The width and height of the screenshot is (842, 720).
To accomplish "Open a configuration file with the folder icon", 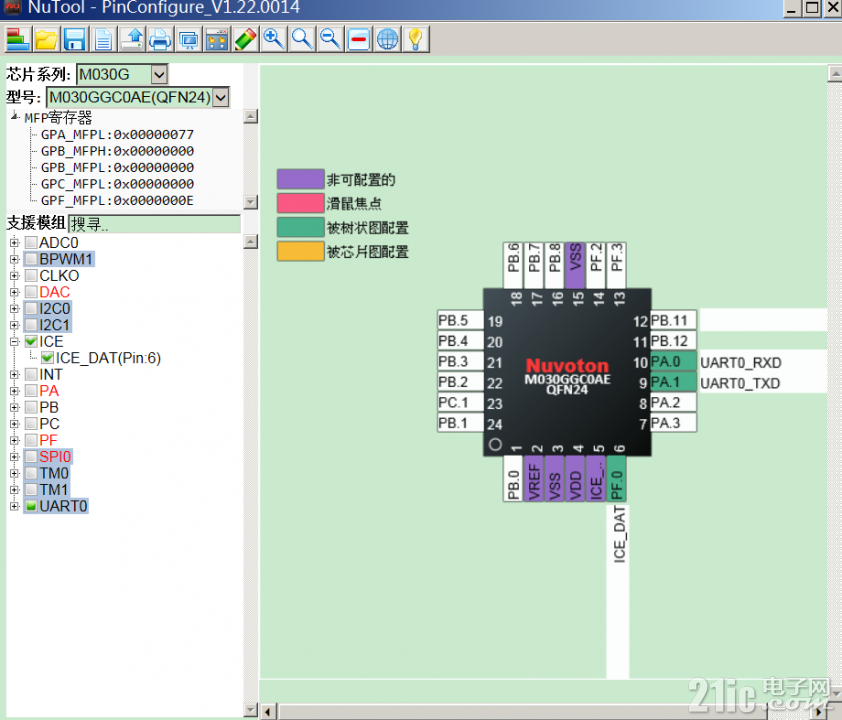I will (x=46, y=39).
